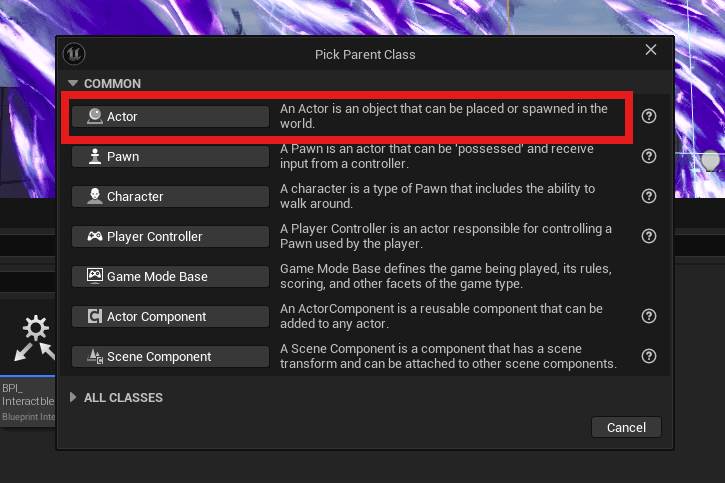Screen dimensions: 725x483
Task: Choose the Game Mode Base class
Action: [170, 276]
